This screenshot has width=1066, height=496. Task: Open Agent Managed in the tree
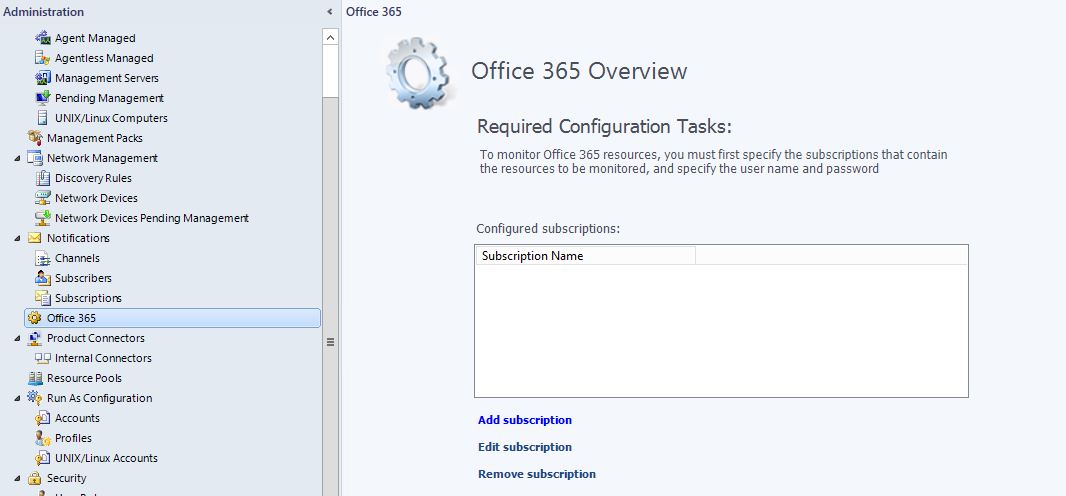click(95, 38)
